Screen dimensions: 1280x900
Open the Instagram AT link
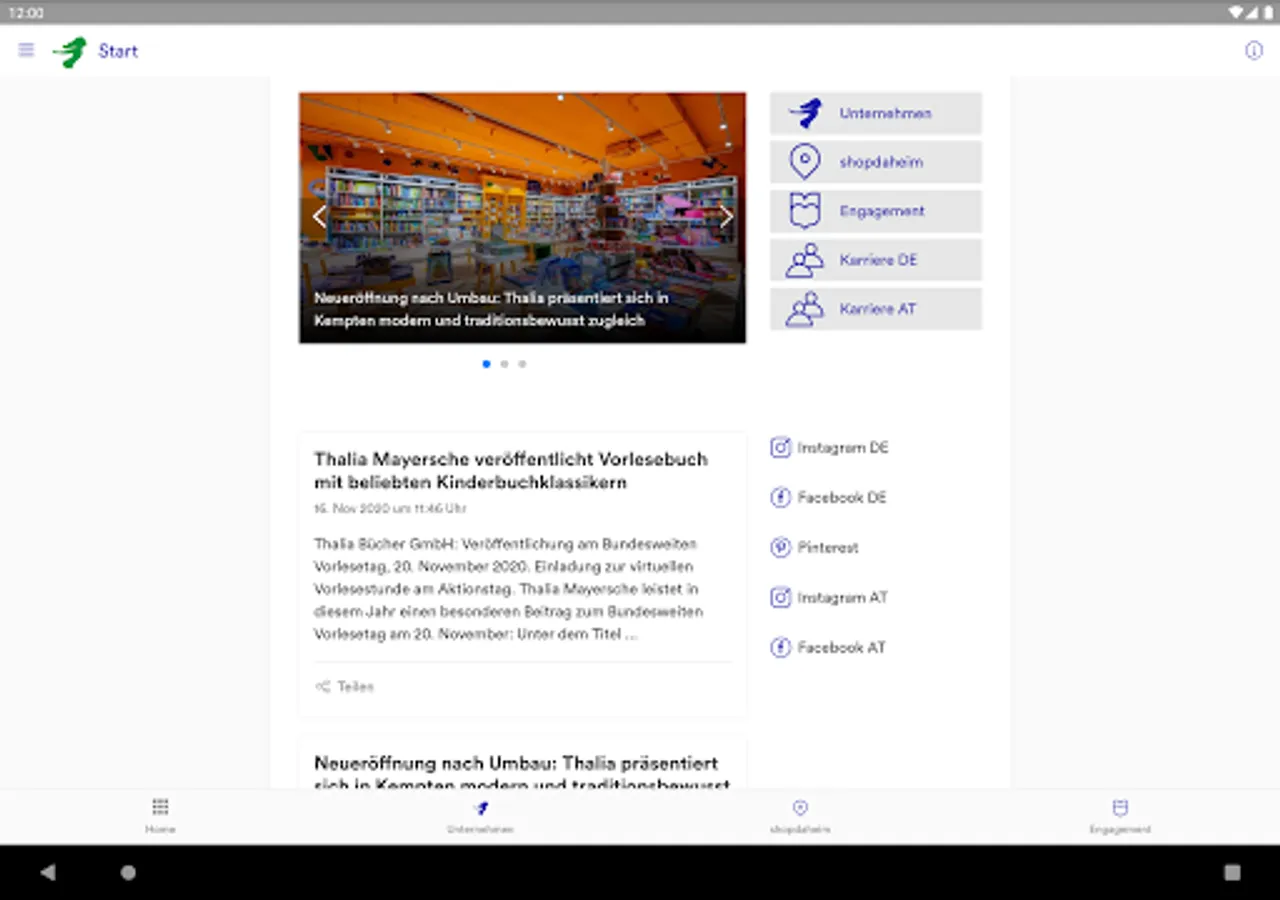[829, 597]
